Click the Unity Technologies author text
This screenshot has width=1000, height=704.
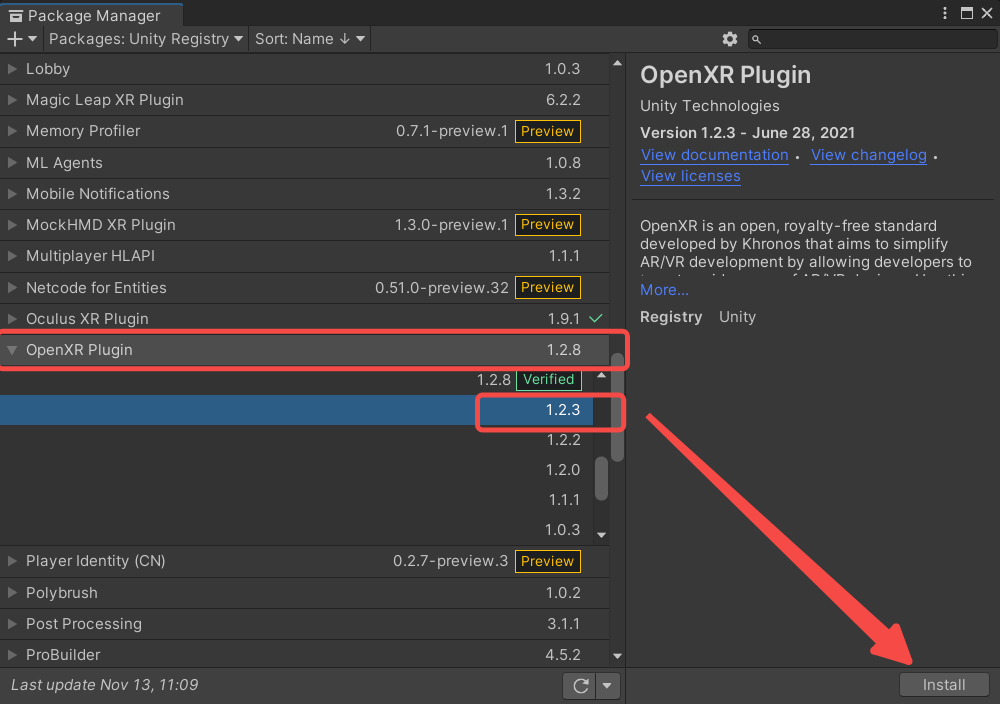[709, 106]
